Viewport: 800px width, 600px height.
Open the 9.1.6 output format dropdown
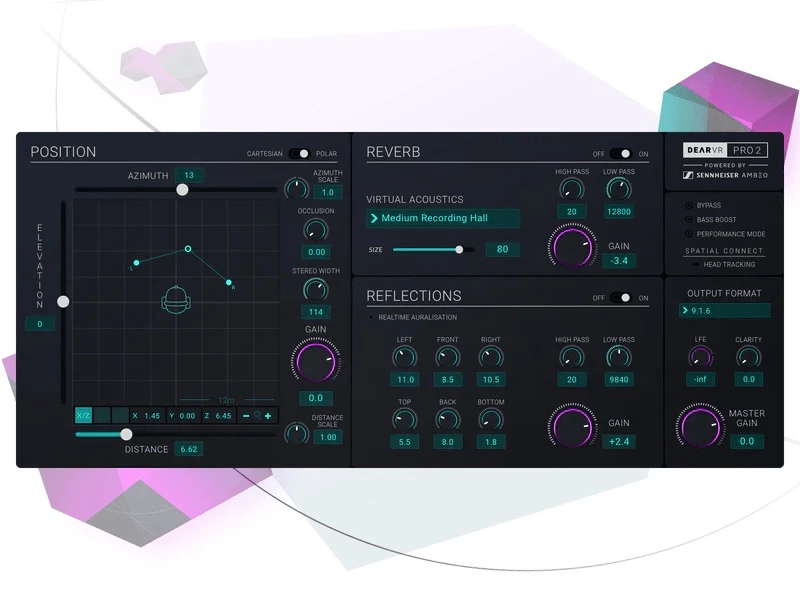724,310
